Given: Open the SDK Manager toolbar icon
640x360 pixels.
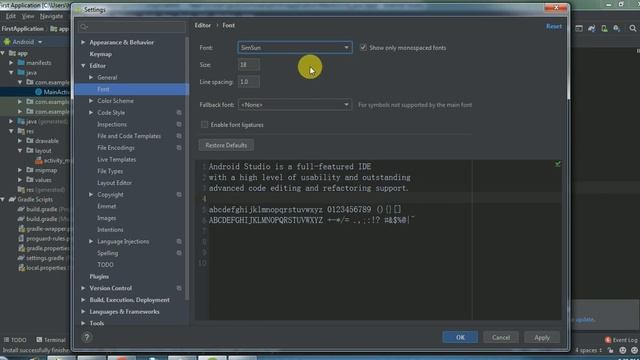Looking at the screenshot, I should [x=617, y=28].
